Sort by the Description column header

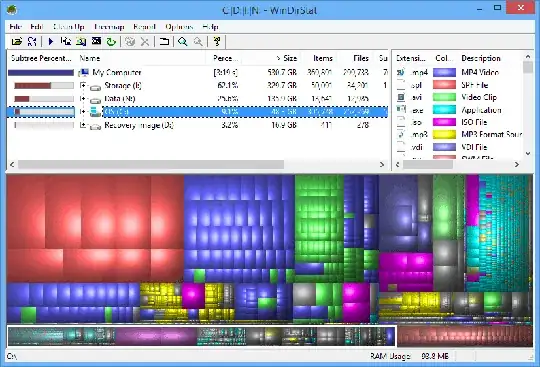pyautogui.click(x=490, y=58)
